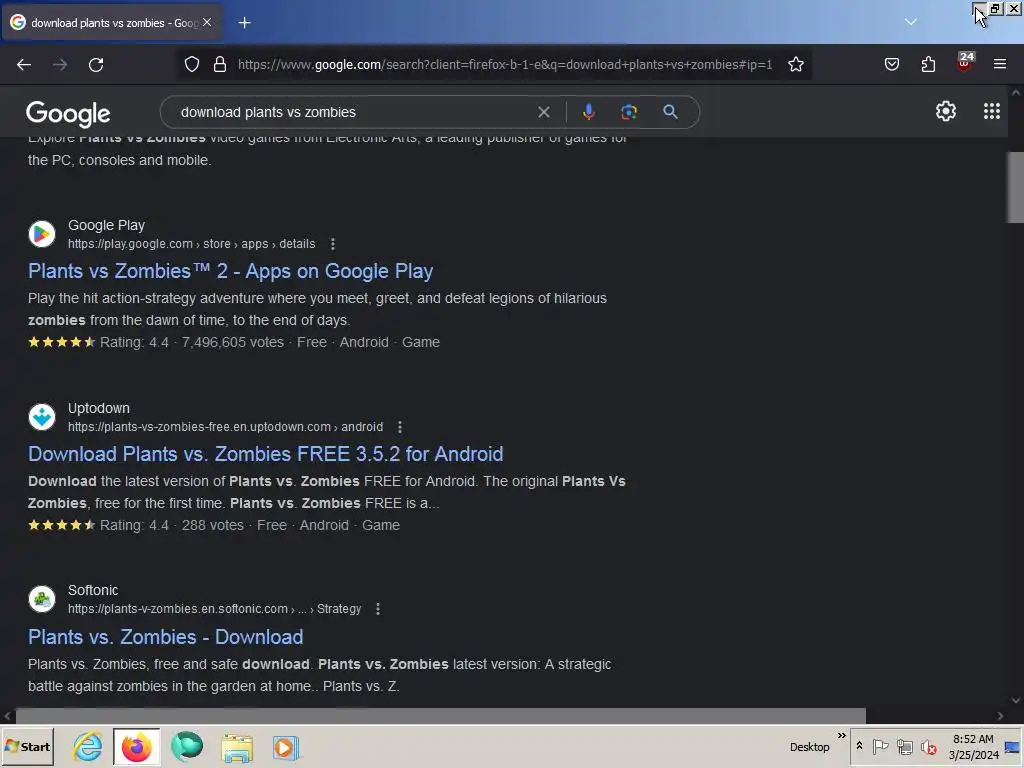Click the play.google.com breadcrumb URL
Viewport: 1024px width, 768px height.
(191, 244)
